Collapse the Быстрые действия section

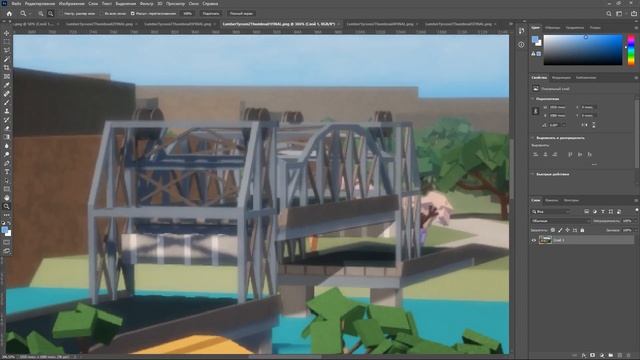tap(533, 174)
